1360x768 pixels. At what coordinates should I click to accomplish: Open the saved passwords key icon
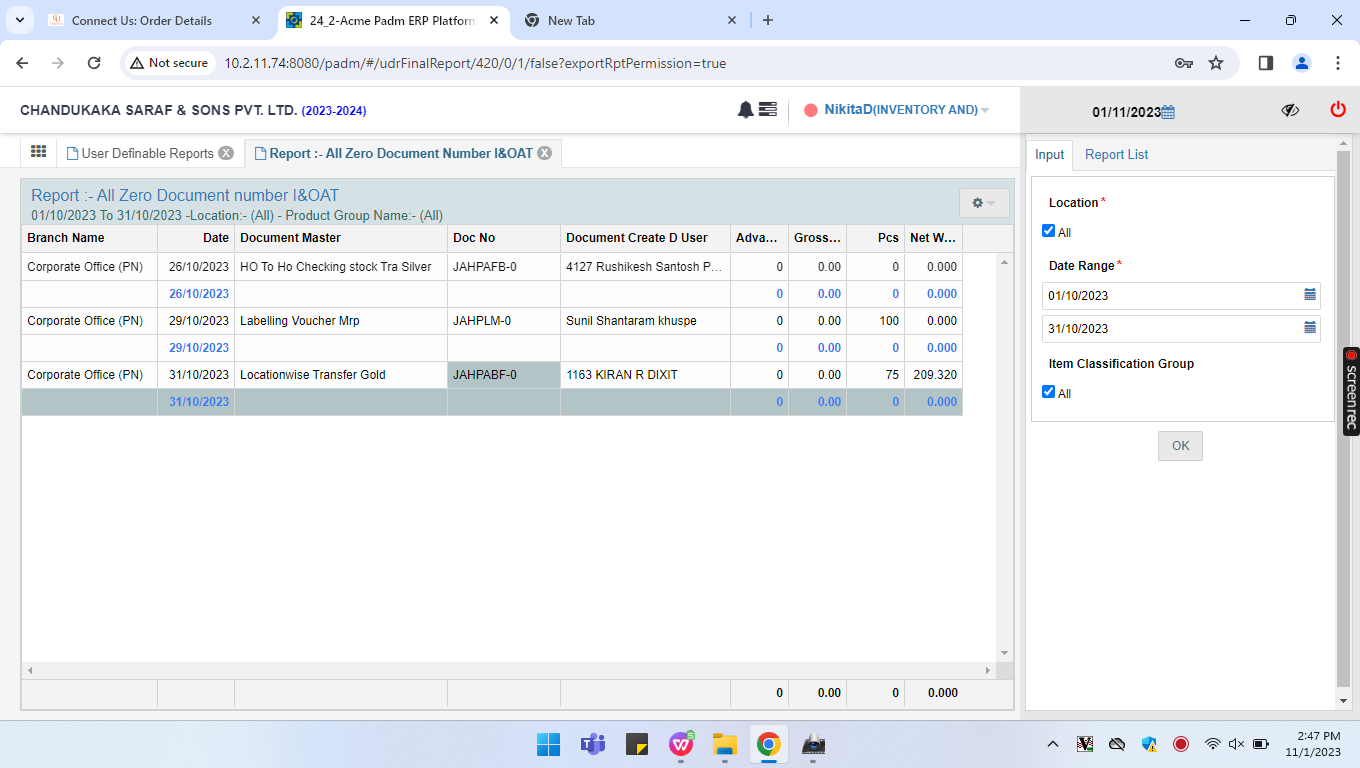pyautogui.click(x=1184, y=63)
